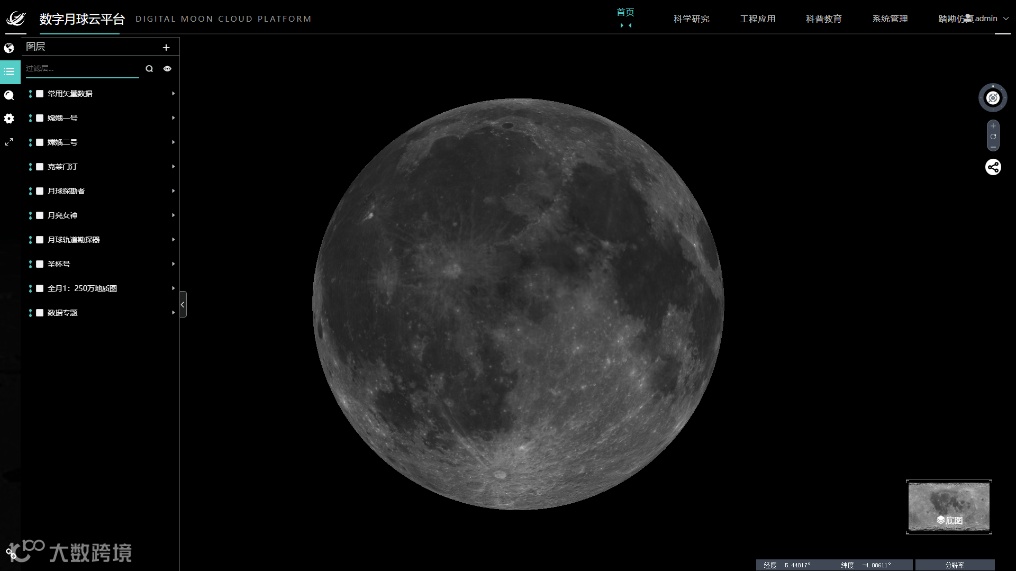The width and height of the screenshot is (1016, 571).
Task: Check the 嫦娥二号 layer checkbox
Action: pyautogui.click(x=40, y=143)
